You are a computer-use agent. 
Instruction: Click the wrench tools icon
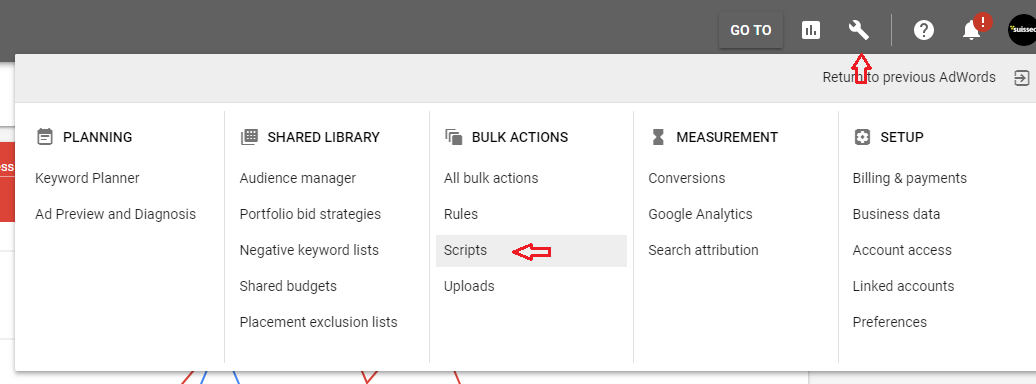click(858, 30)
